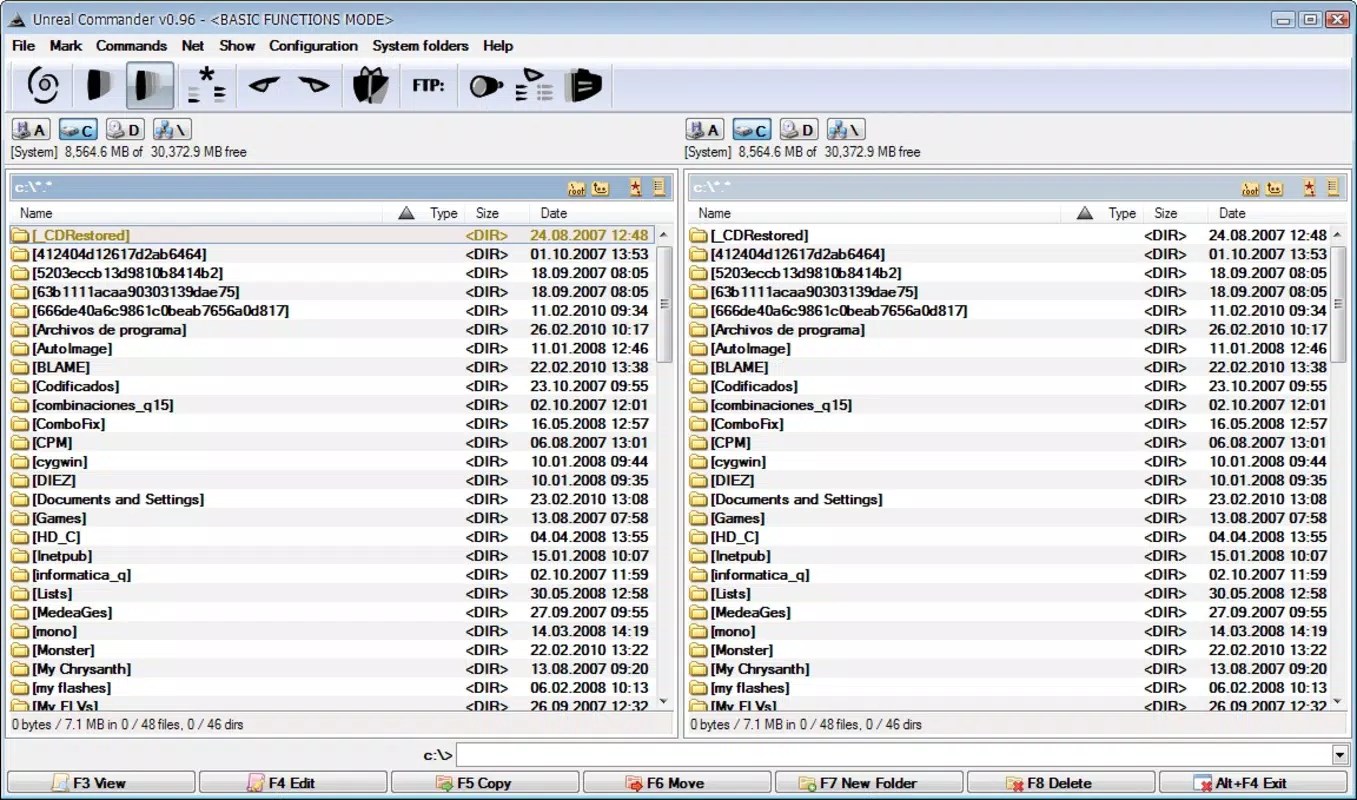Expand the command line history dropdown arrow
The width and height of the screenshot is (1357, 800).
click(1341, 755)
